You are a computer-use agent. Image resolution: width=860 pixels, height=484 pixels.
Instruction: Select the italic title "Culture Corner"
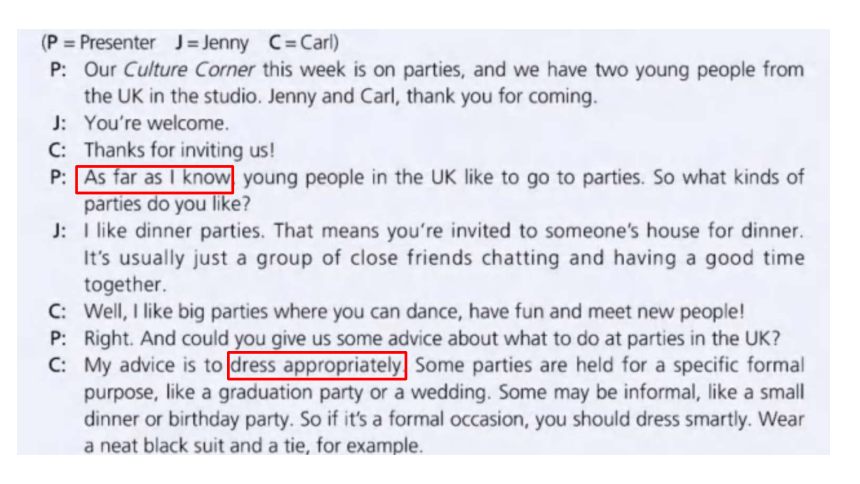pyautogui.click(x=189, y=70)
